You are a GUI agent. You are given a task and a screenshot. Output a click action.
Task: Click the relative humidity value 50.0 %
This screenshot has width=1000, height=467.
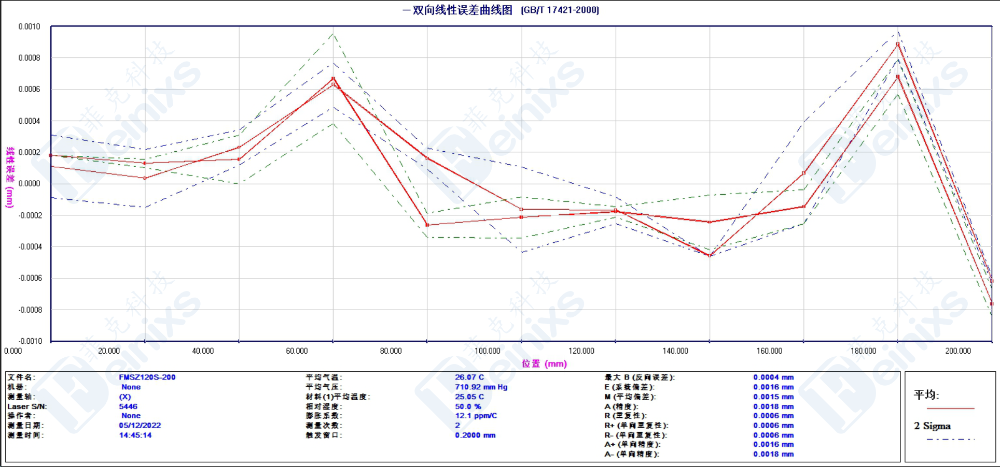click(468, 406)
